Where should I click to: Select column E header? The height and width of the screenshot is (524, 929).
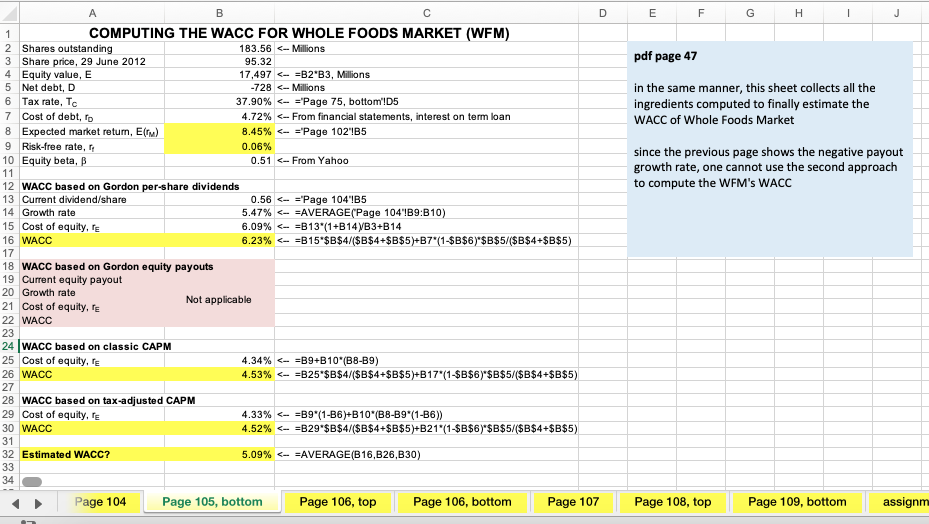click(652, 13)
